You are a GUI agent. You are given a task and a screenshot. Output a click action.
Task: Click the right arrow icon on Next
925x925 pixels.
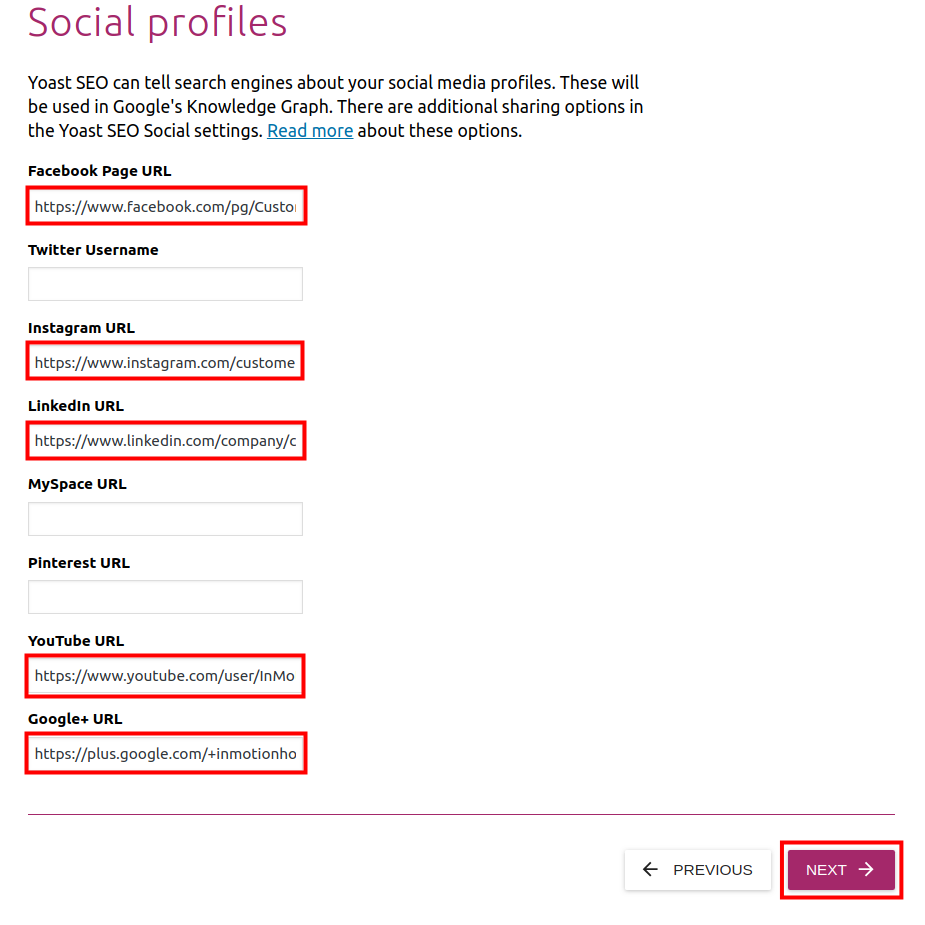[867, 870]
